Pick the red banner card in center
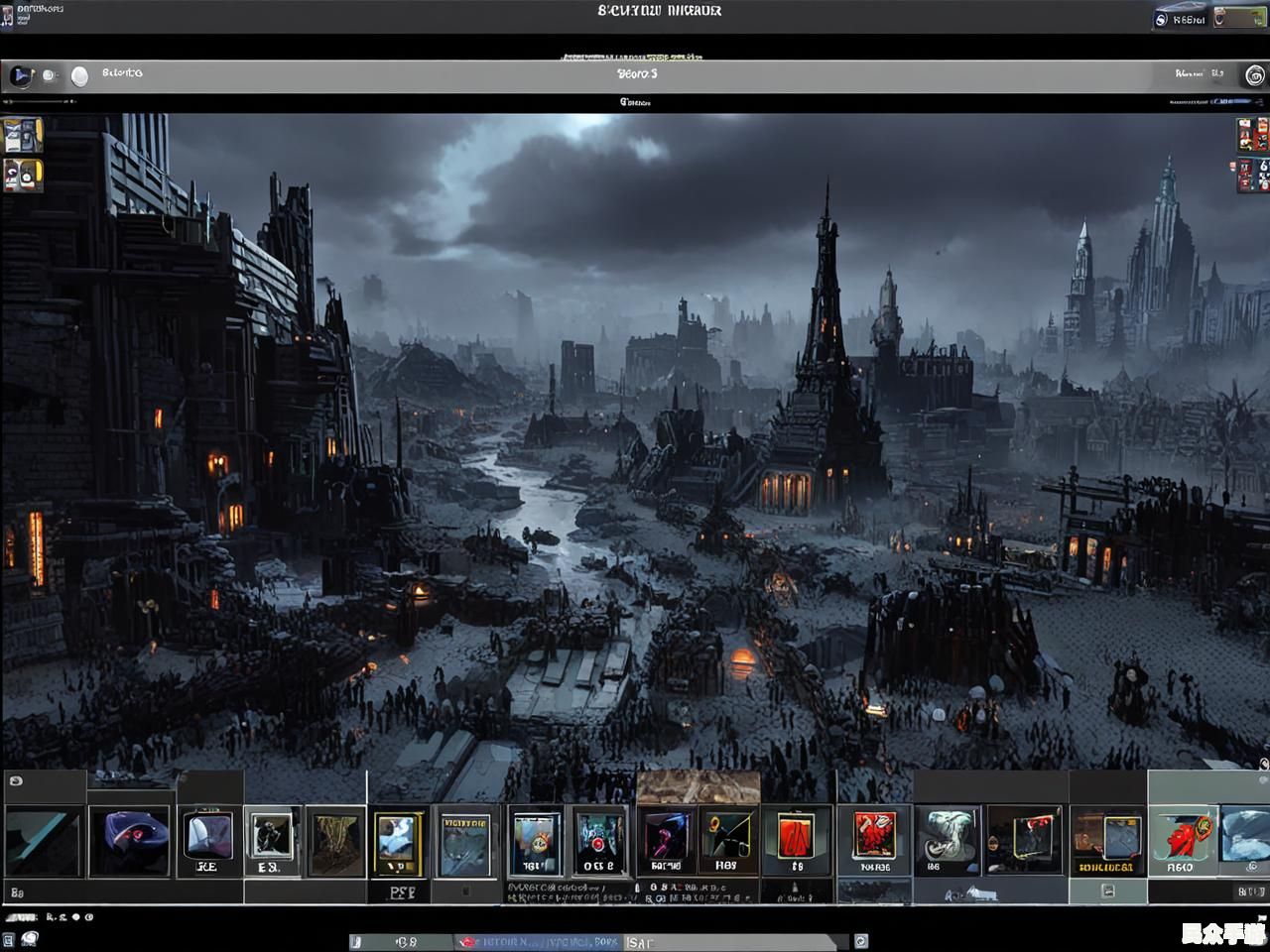This screenshot has width=1270, height=952. [795, 836]
